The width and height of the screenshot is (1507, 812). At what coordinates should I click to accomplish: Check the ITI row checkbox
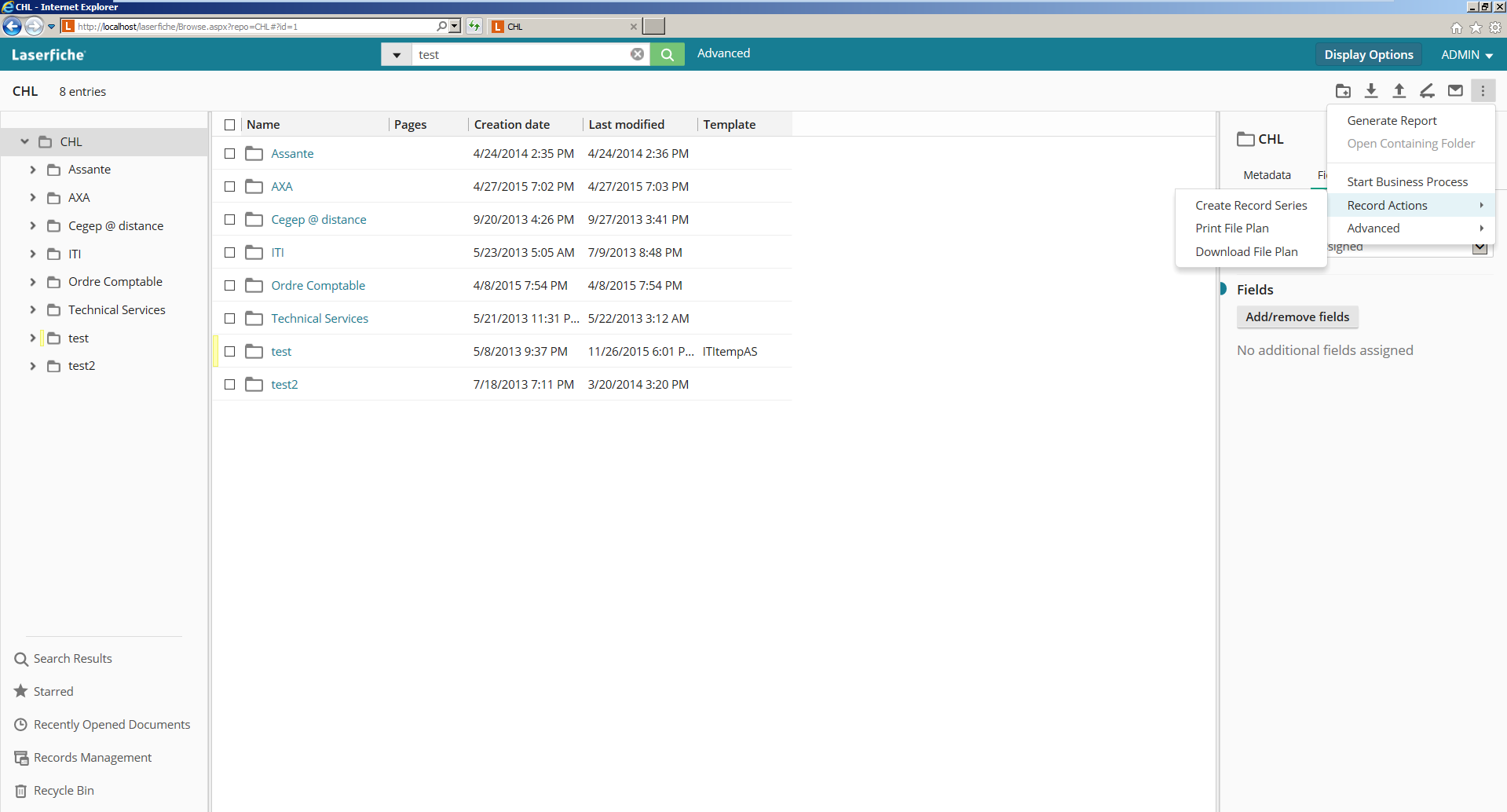pos(230,253)
